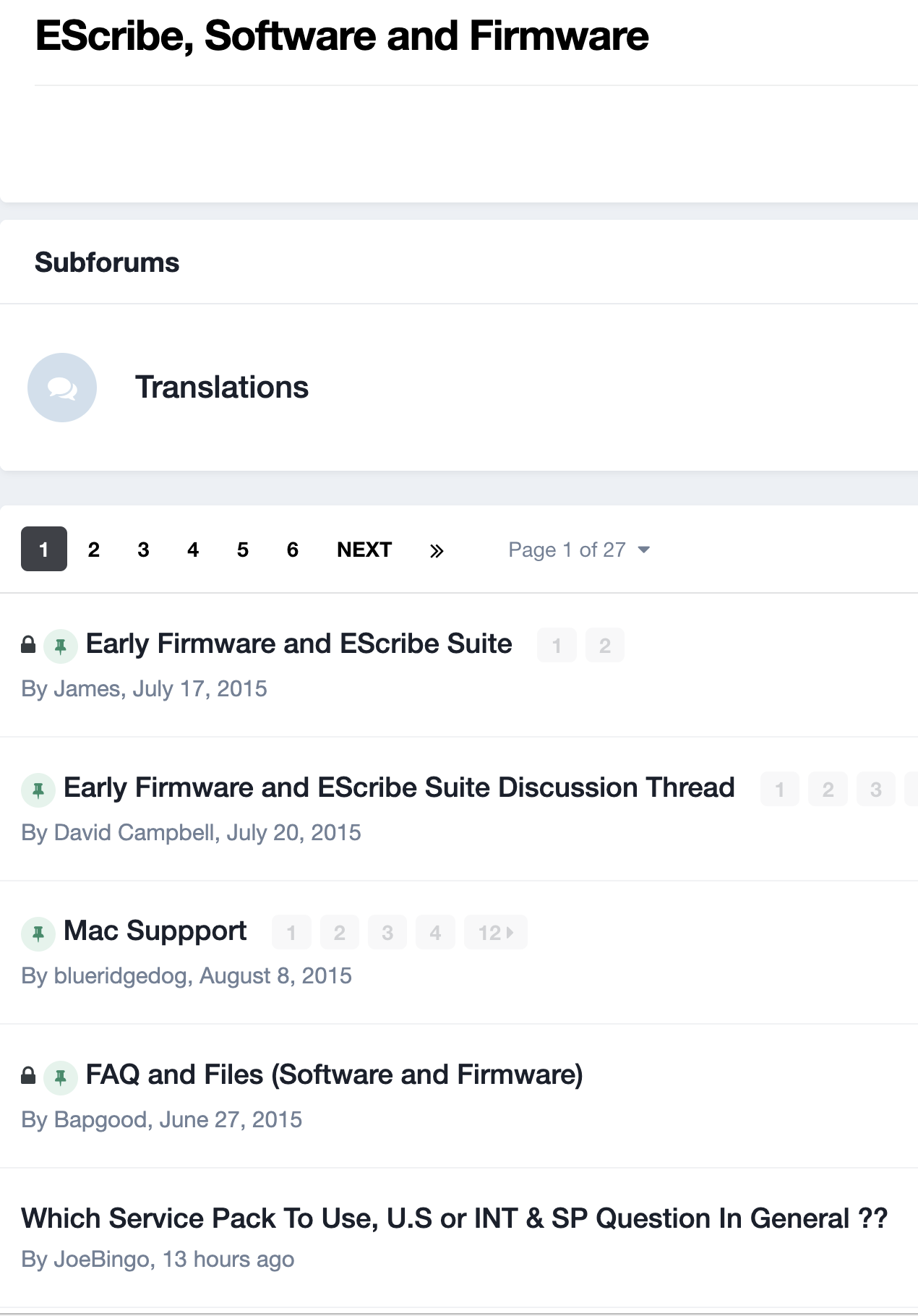Click pin icon on Early Firmware and EScribe Suite
Viewport: 918px width, 1316px height.
[x=61, y=646]
